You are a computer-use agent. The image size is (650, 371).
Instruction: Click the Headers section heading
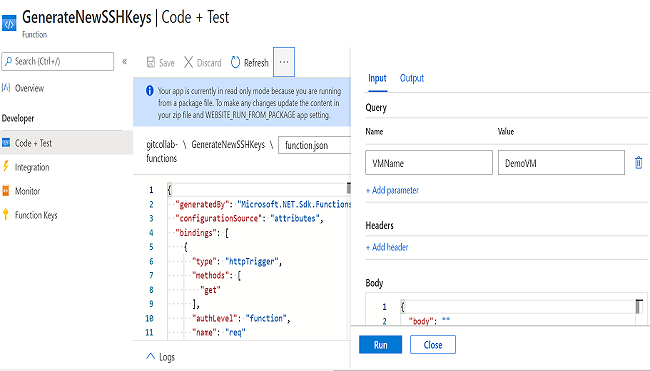tap(379, 226)
